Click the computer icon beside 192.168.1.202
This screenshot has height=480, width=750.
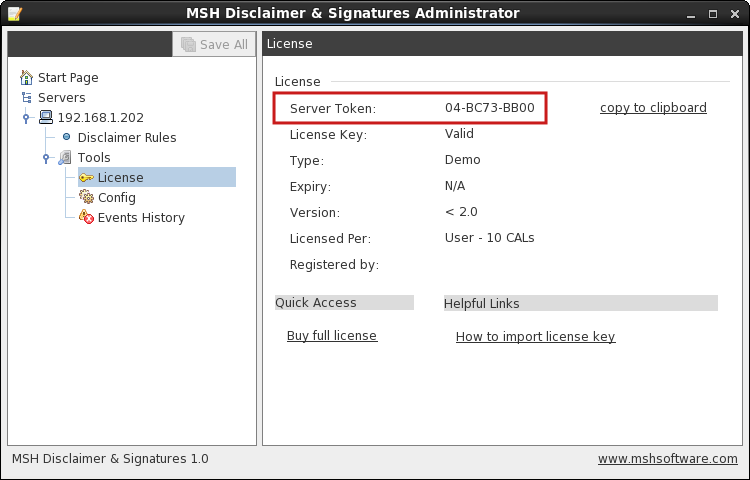(x=46, y=117)
